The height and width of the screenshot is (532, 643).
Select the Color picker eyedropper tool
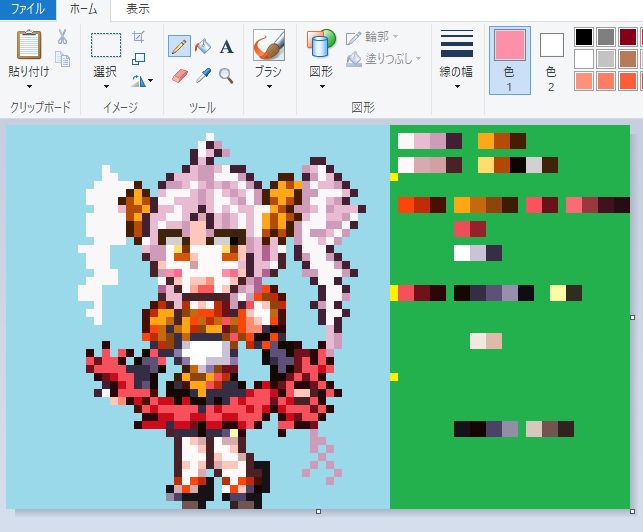(203, 75)
